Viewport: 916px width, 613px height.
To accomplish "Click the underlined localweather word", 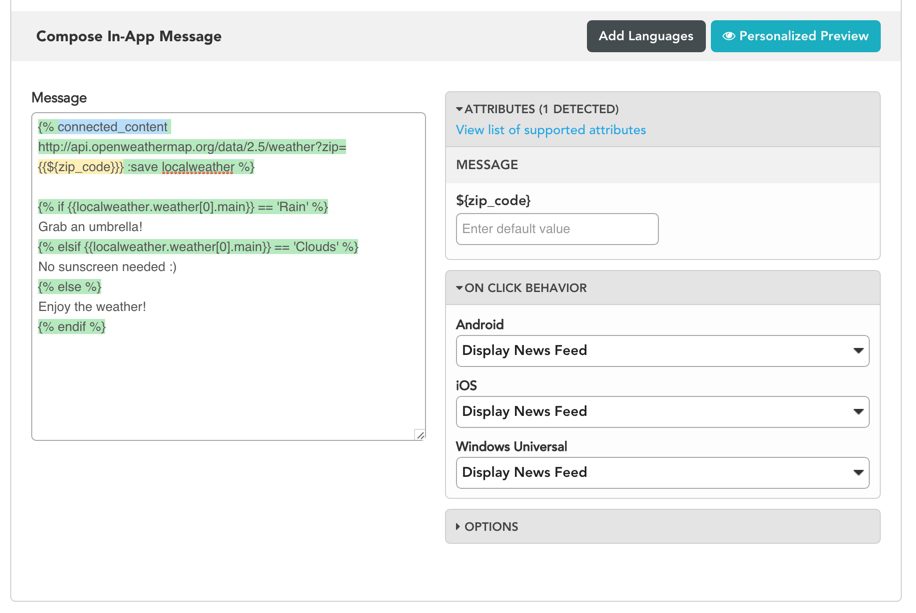I will [198, 167].
